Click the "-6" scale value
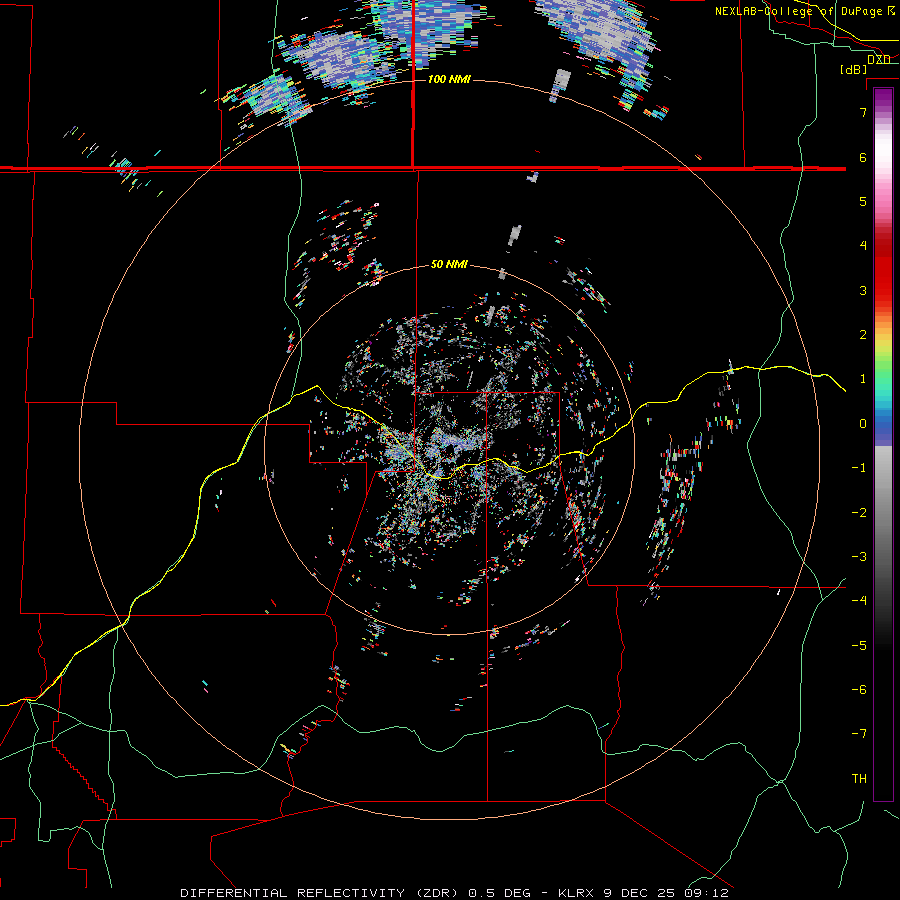This screenshot has width=900, height=900. coord(859,690)
